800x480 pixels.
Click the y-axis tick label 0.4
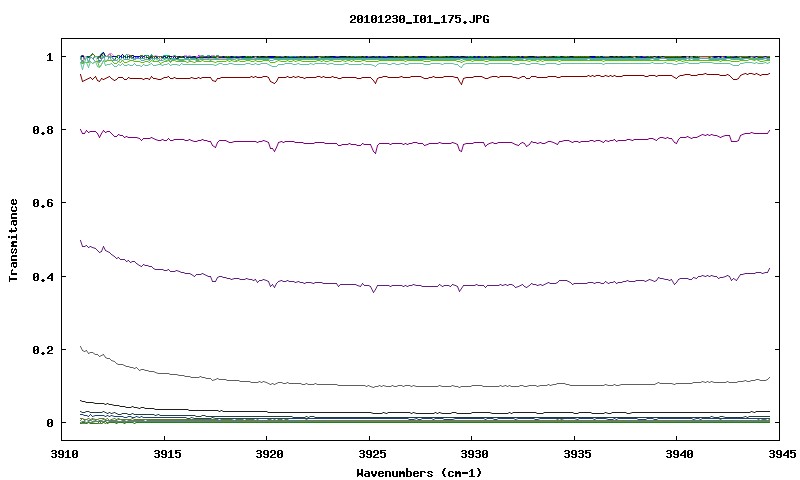pyautogui.click(x=43, y=276)
